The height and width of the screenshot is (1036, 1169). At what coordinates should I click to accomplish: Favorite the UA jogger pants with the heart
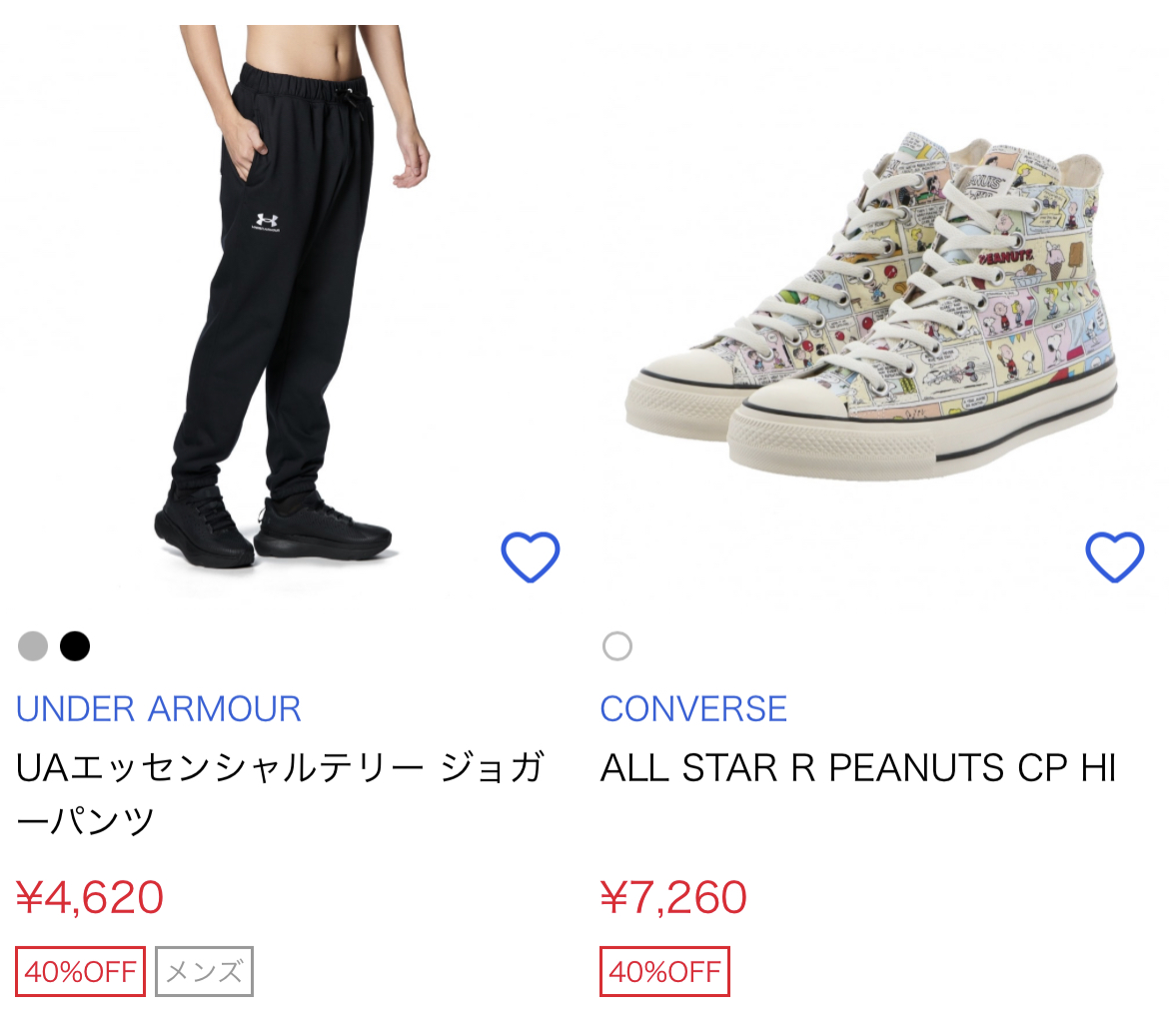click(x=530, y=556)
